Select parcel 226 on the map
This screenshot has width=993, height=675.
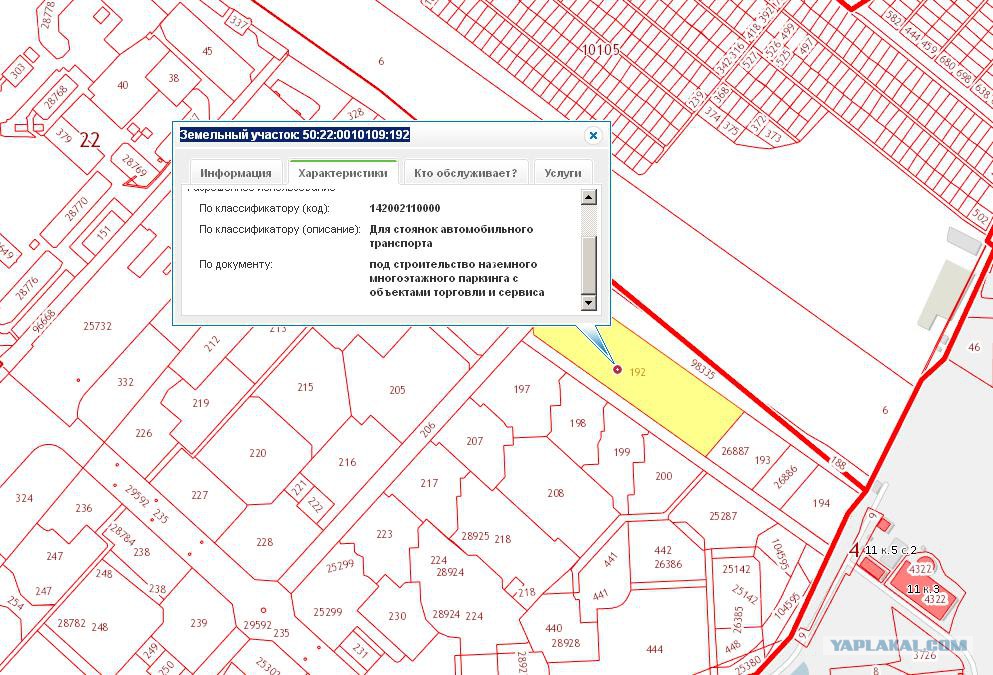[144, 433]
